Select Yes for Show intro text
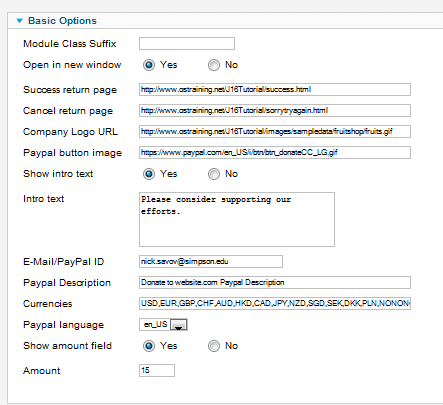 (149, 174)
